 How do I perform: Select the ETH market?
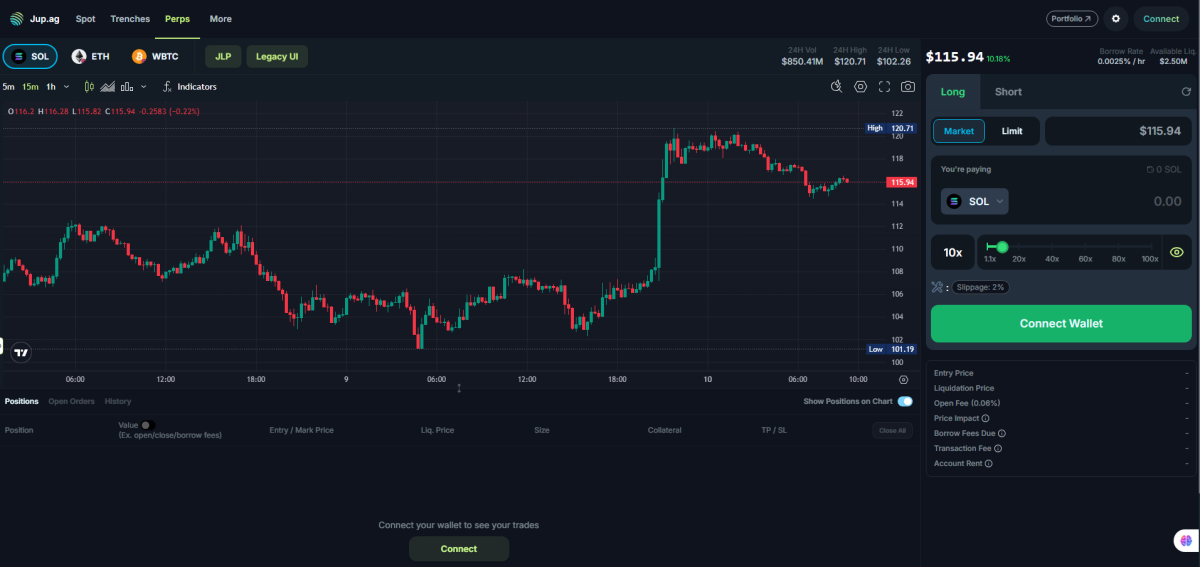click(x=90, y=57)
